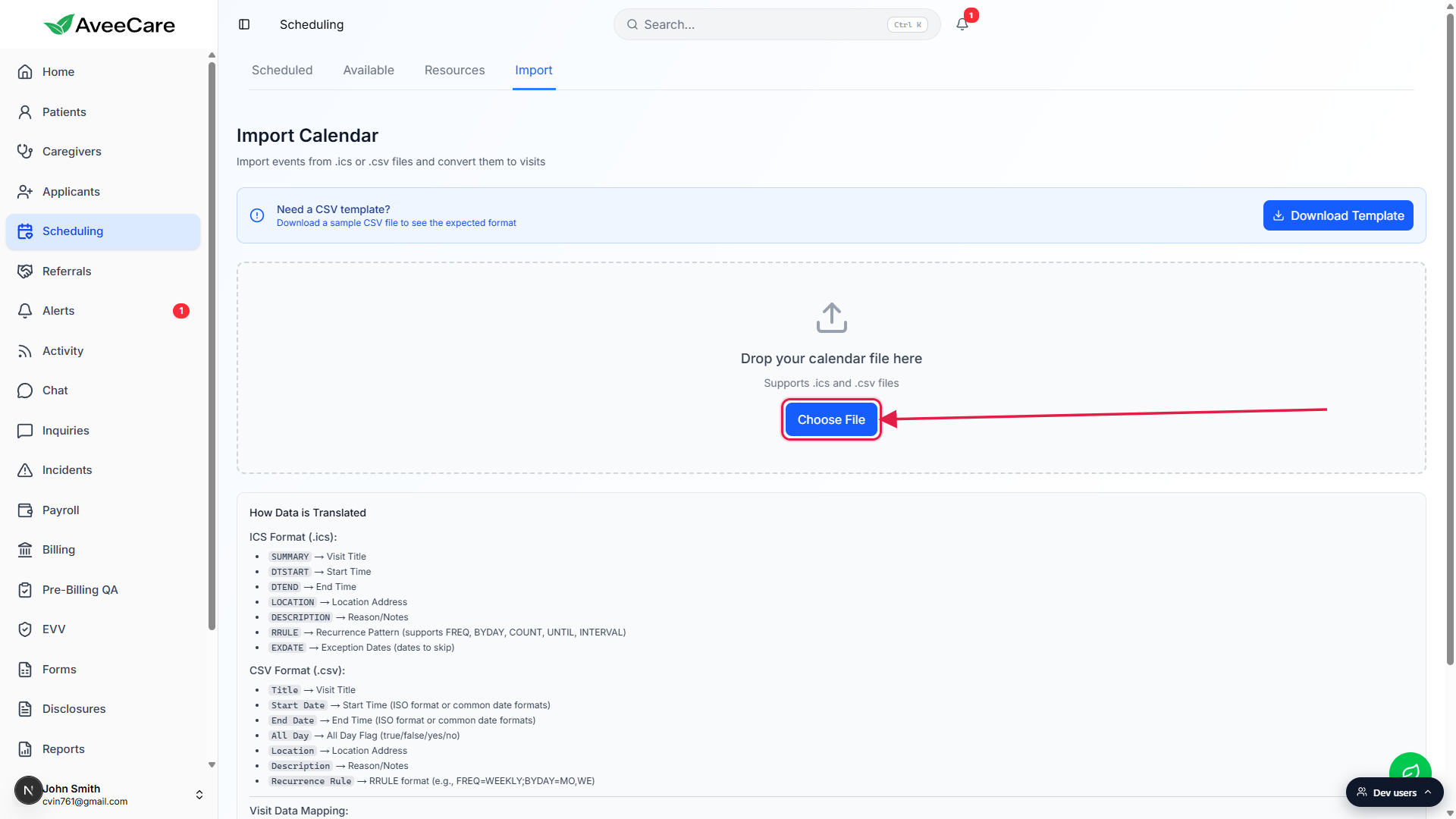
Task: Open Forms document icon
Action: [x=25, y=670]
